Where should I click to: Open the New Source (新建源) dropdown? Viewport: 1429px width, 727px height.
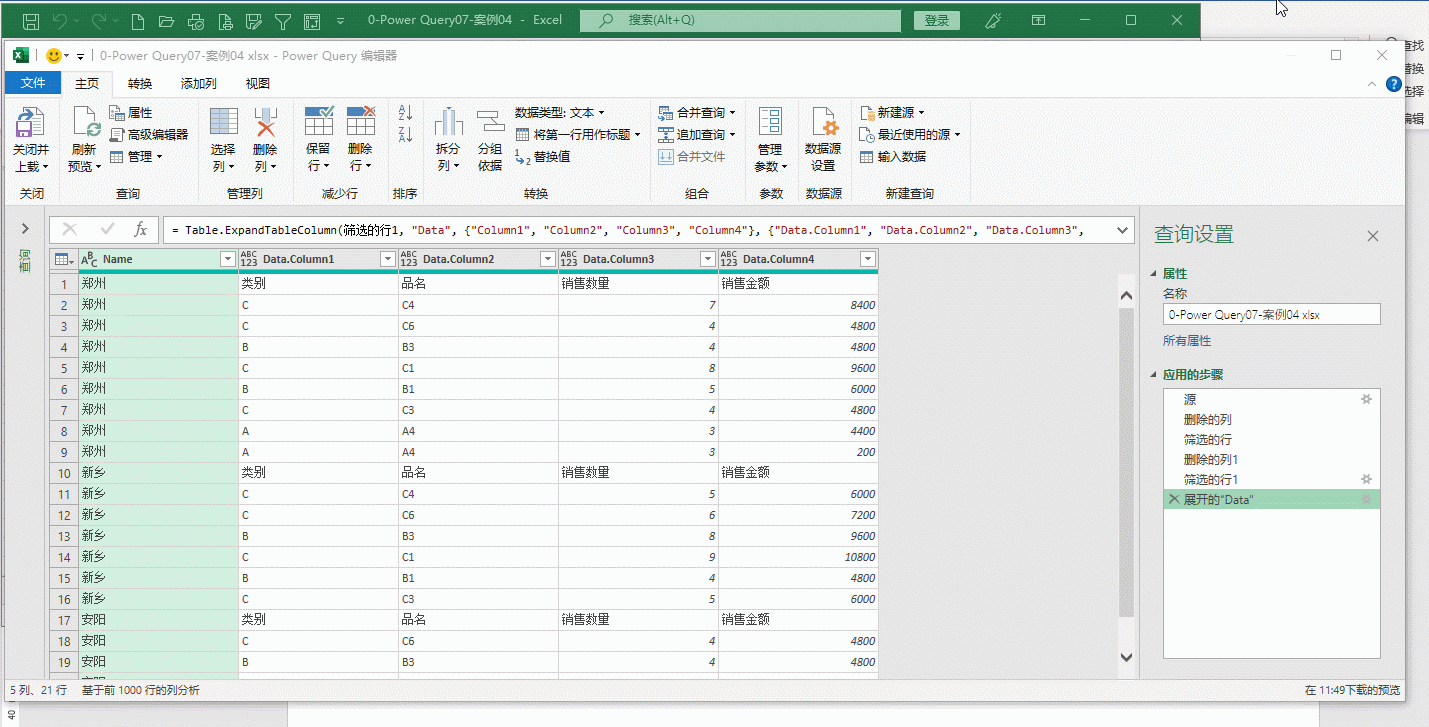coord(893,113)
